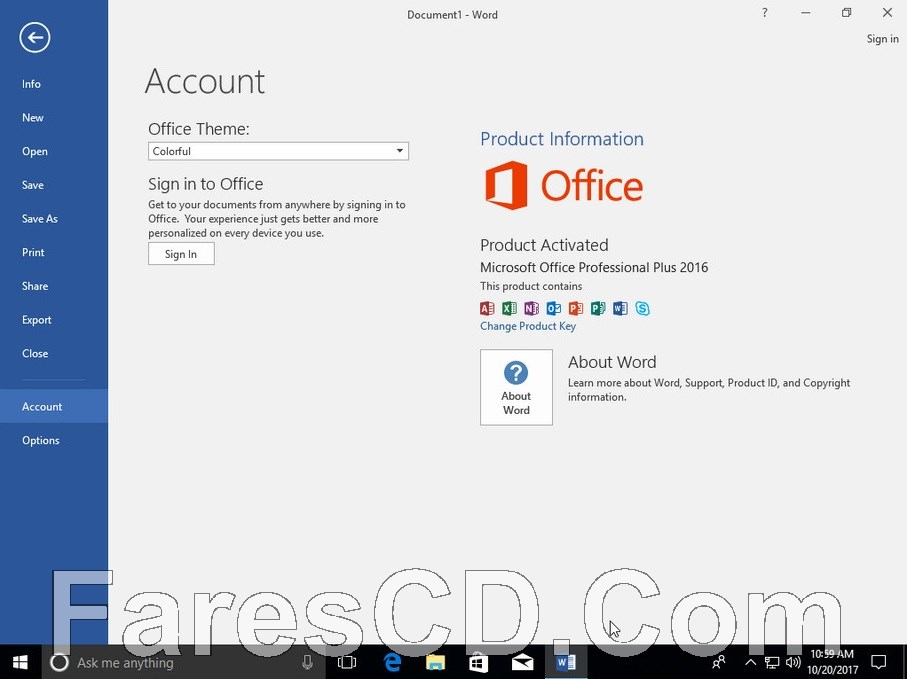Screen dimensions: 907x679
Task: Click the Word icon under product contains
Action: 620,308
